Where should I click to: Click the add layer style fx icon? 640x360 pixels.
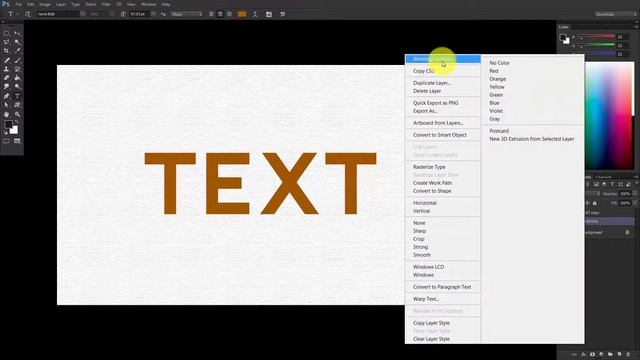[x=583, y=354]
